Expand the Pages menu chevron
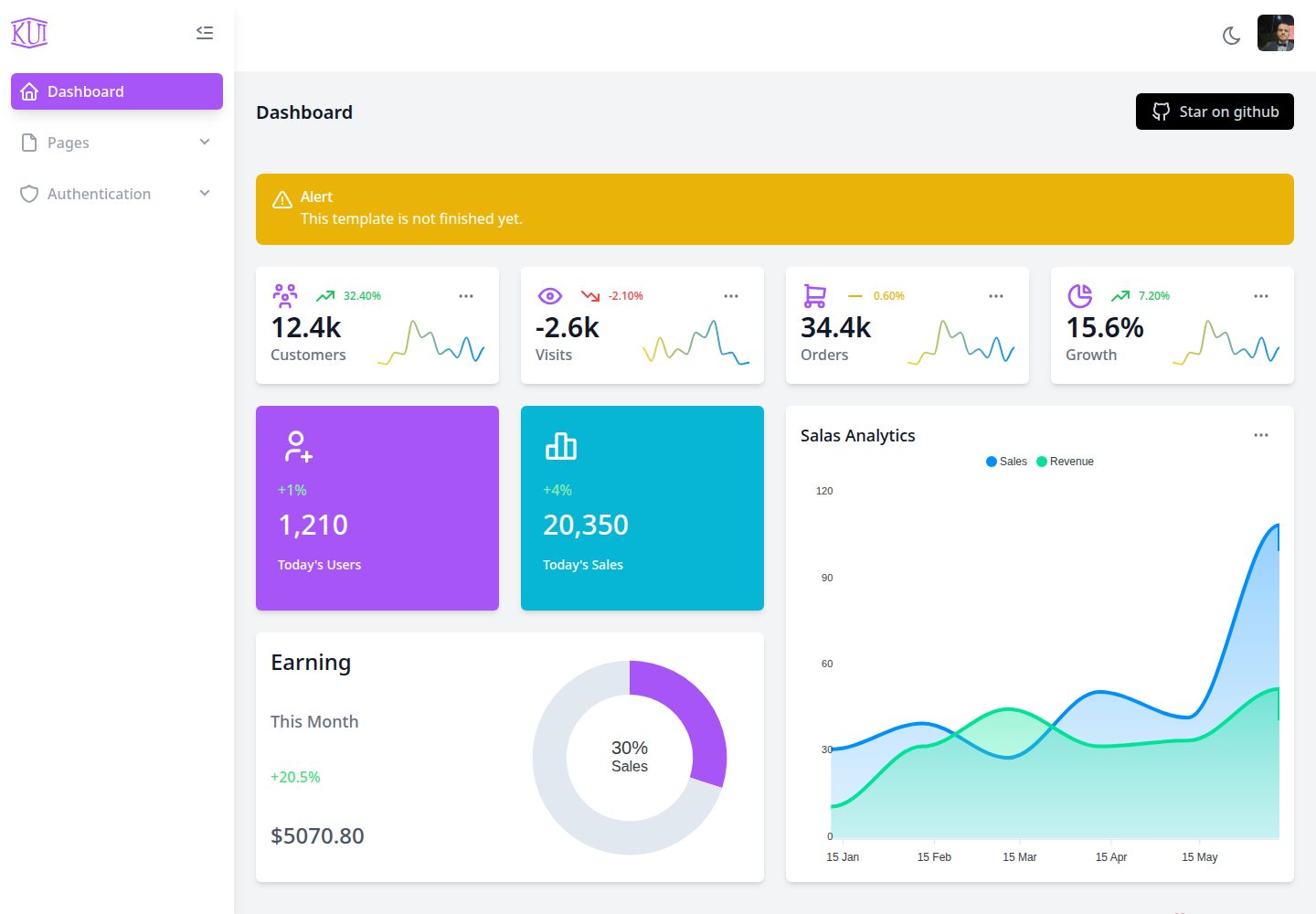This screenshot has height=914, width=1316. [205, 142]
